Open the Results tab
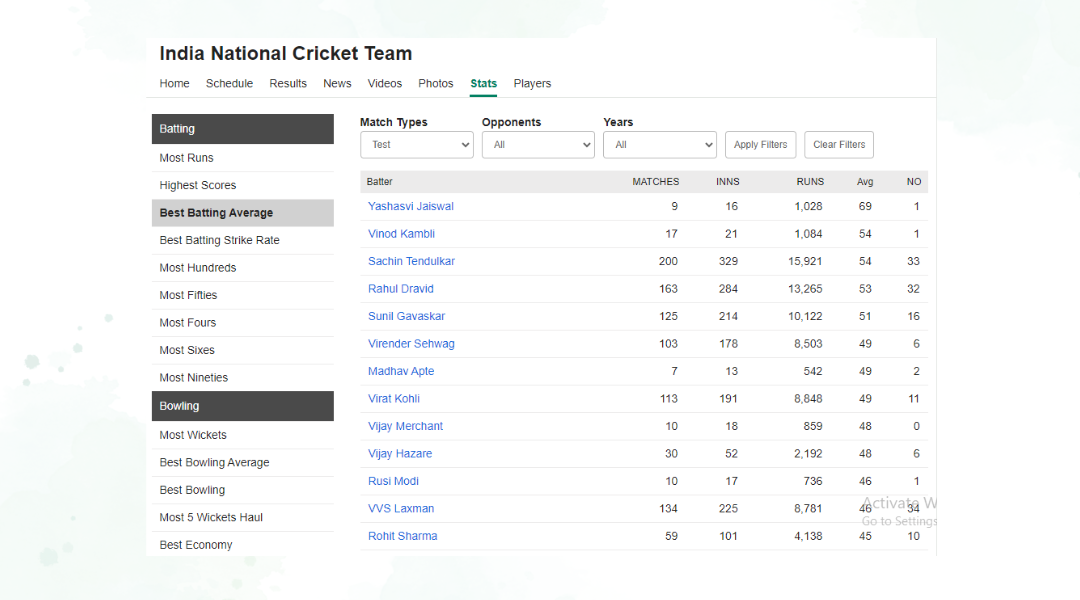This screenshot has width=1080, height=600. click(288, 84)
